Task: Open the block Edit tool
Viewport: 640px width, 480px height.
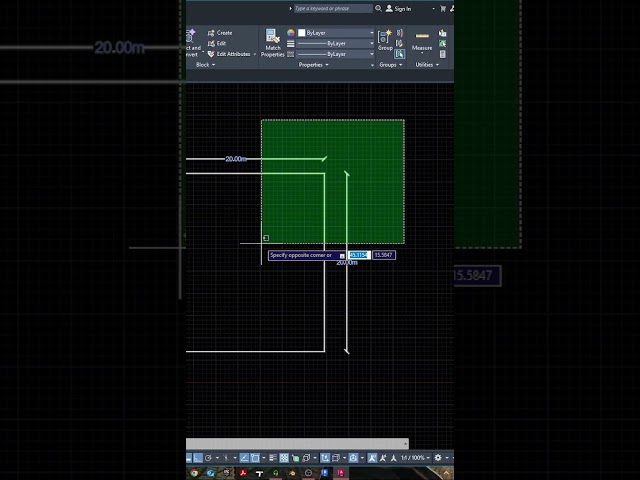Action: point(217,43)
